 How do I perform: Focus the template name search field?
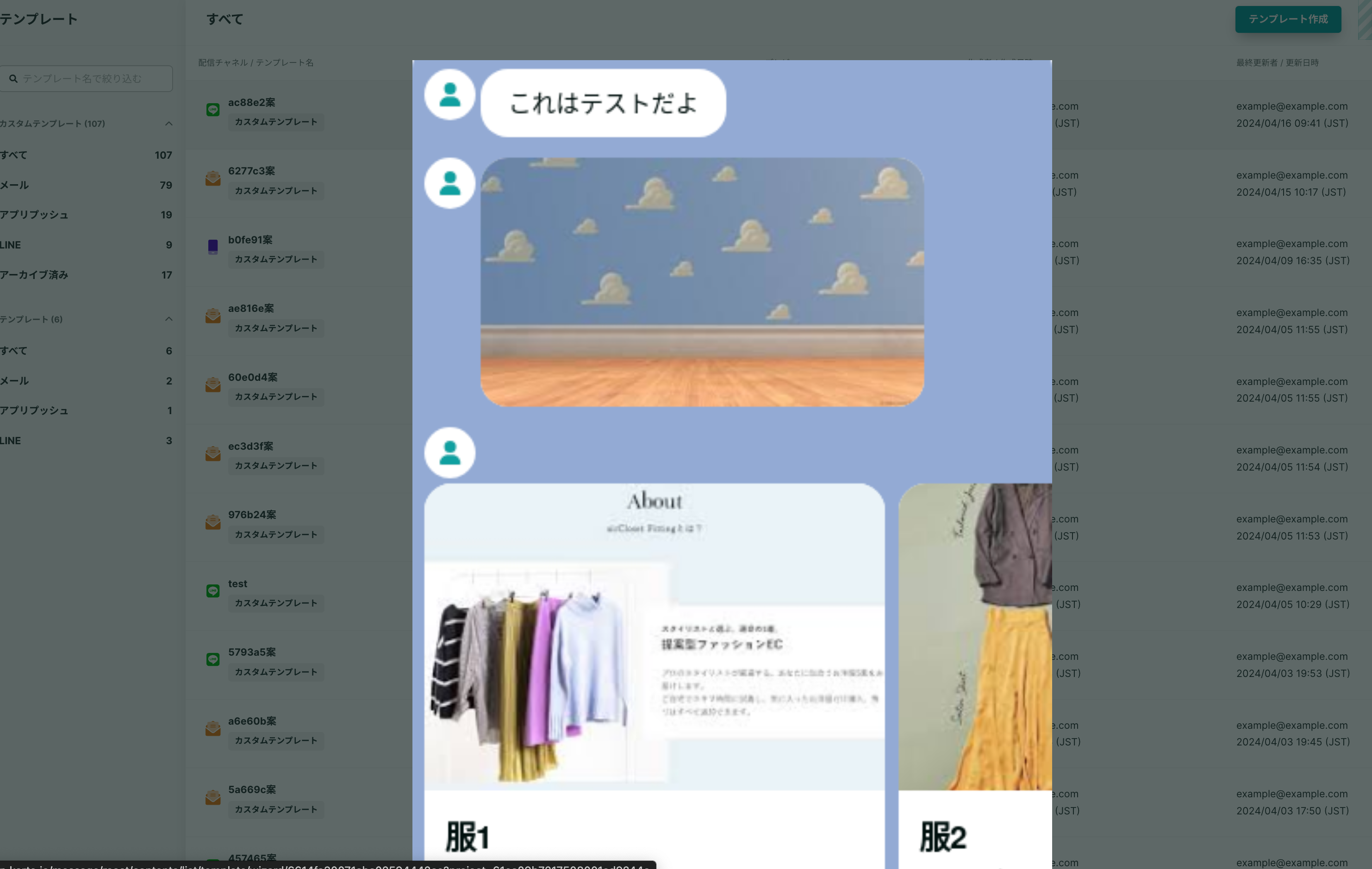tap(91, 79)
